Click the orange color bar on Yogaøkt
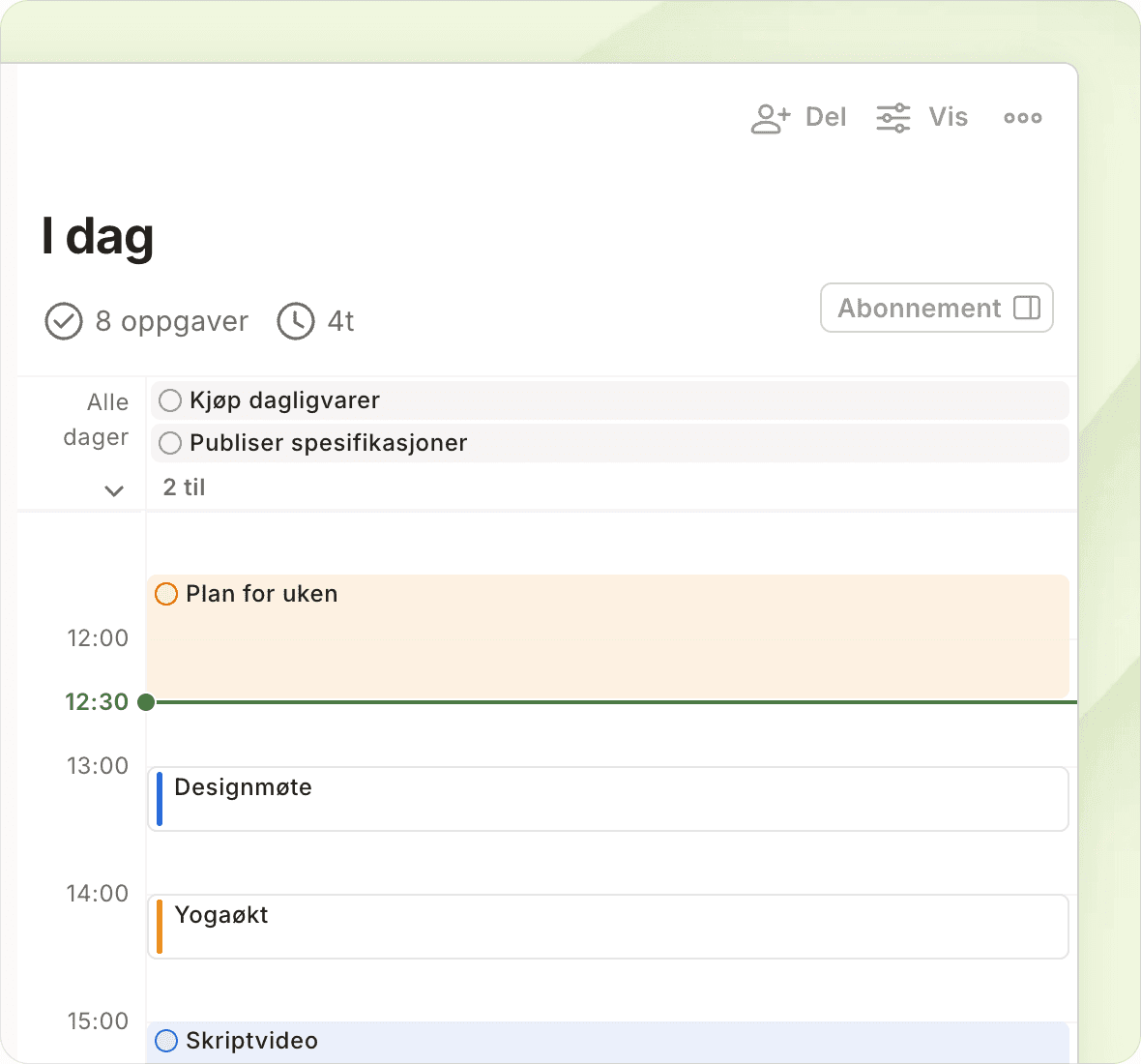This screenshot has height=1064, width=1141. tap(160, 927)
